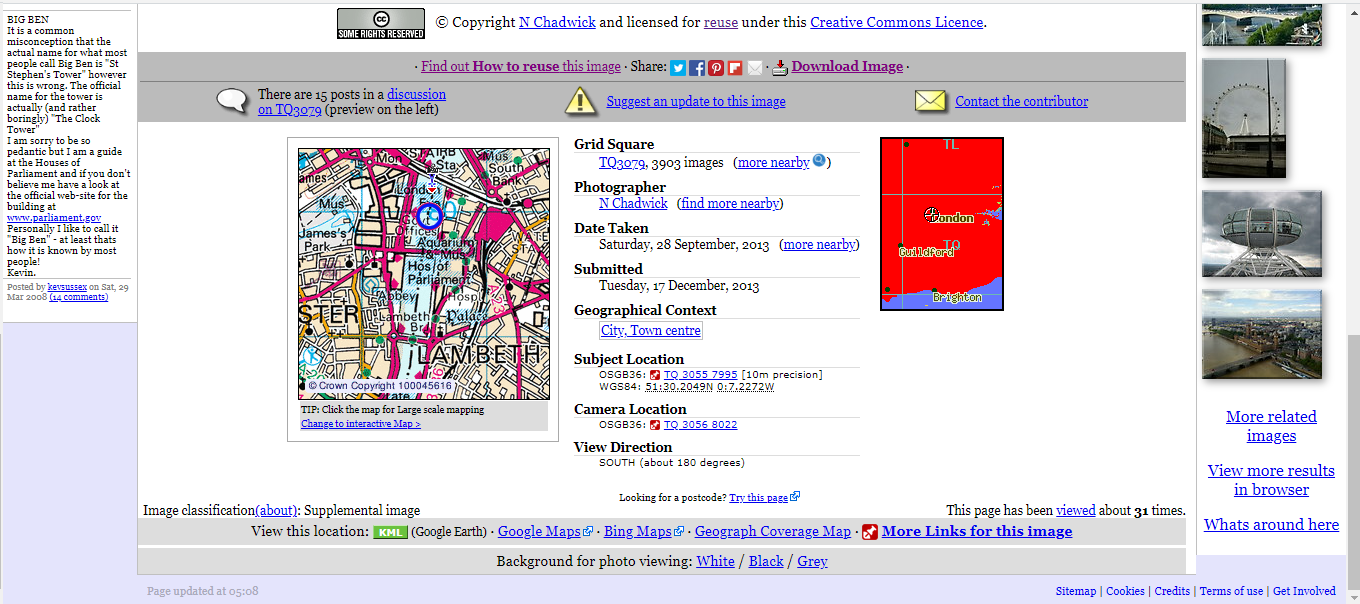Open the Sitemap footer link
Screen dimensions: 1360x604
[x=1076, y=591]
